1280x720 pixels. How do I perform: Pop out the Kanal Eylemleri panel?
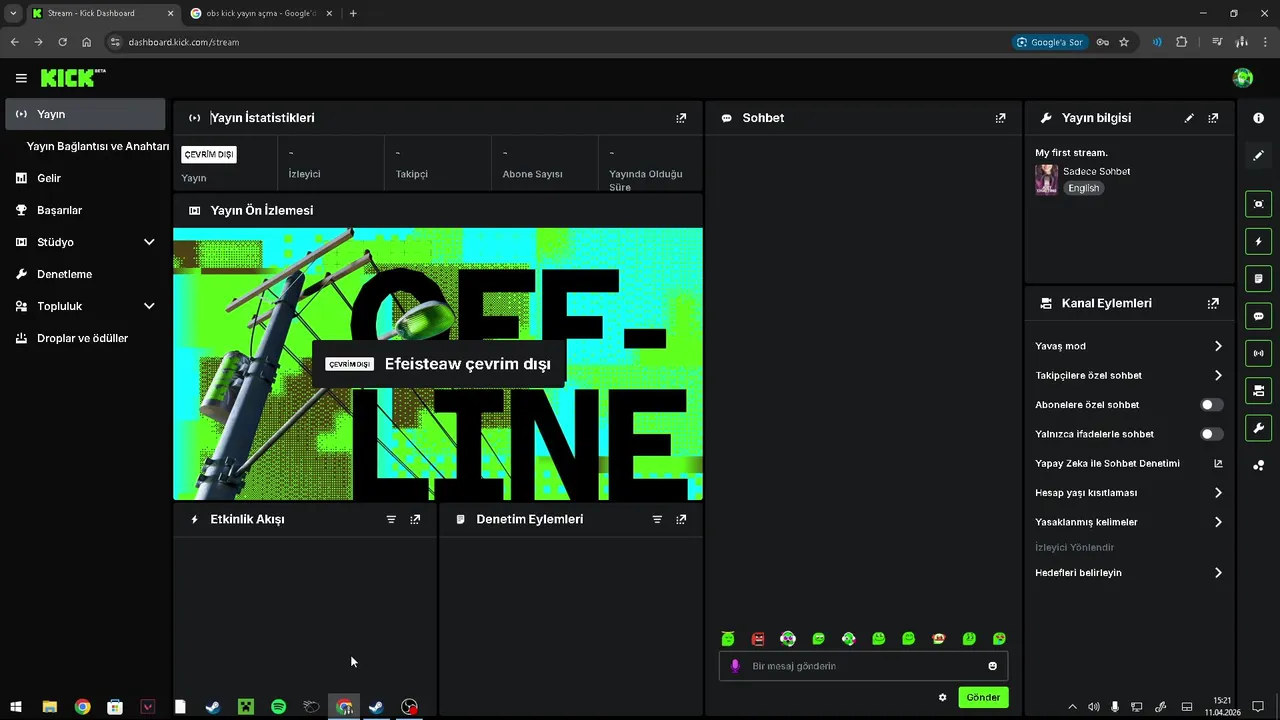tap(1213, 303)
